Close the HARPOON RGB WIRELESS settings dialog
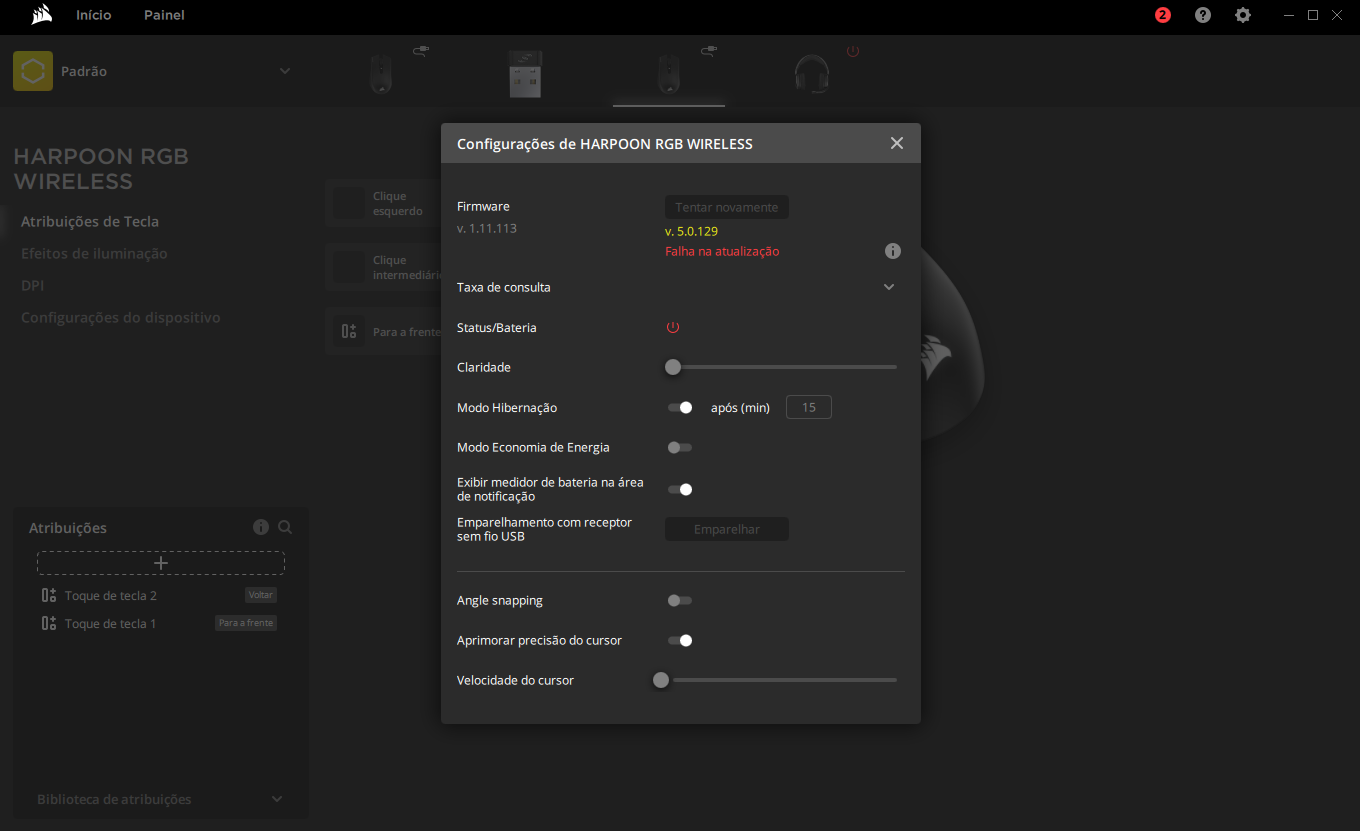Image resolution: width=1360 pixels, height=831 pixels. 897,143
